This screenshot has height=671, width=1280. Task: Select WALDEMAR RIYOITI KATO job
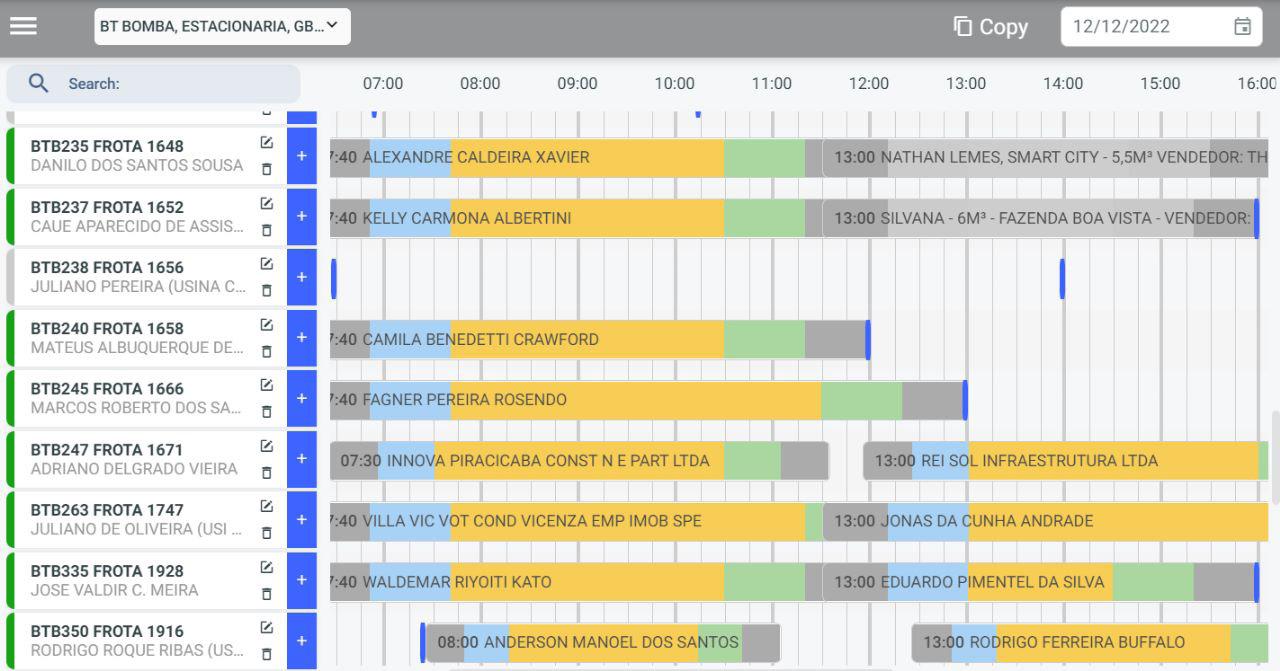point(574,582)
